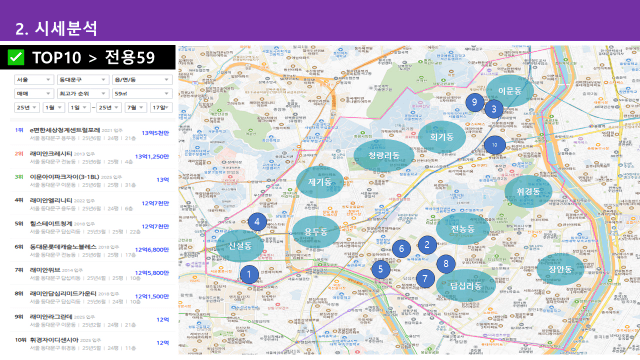This screenshot has width=640, height=360.
Task: Open the 매매 transaction type dropdown
Action: tap(33, 93)
